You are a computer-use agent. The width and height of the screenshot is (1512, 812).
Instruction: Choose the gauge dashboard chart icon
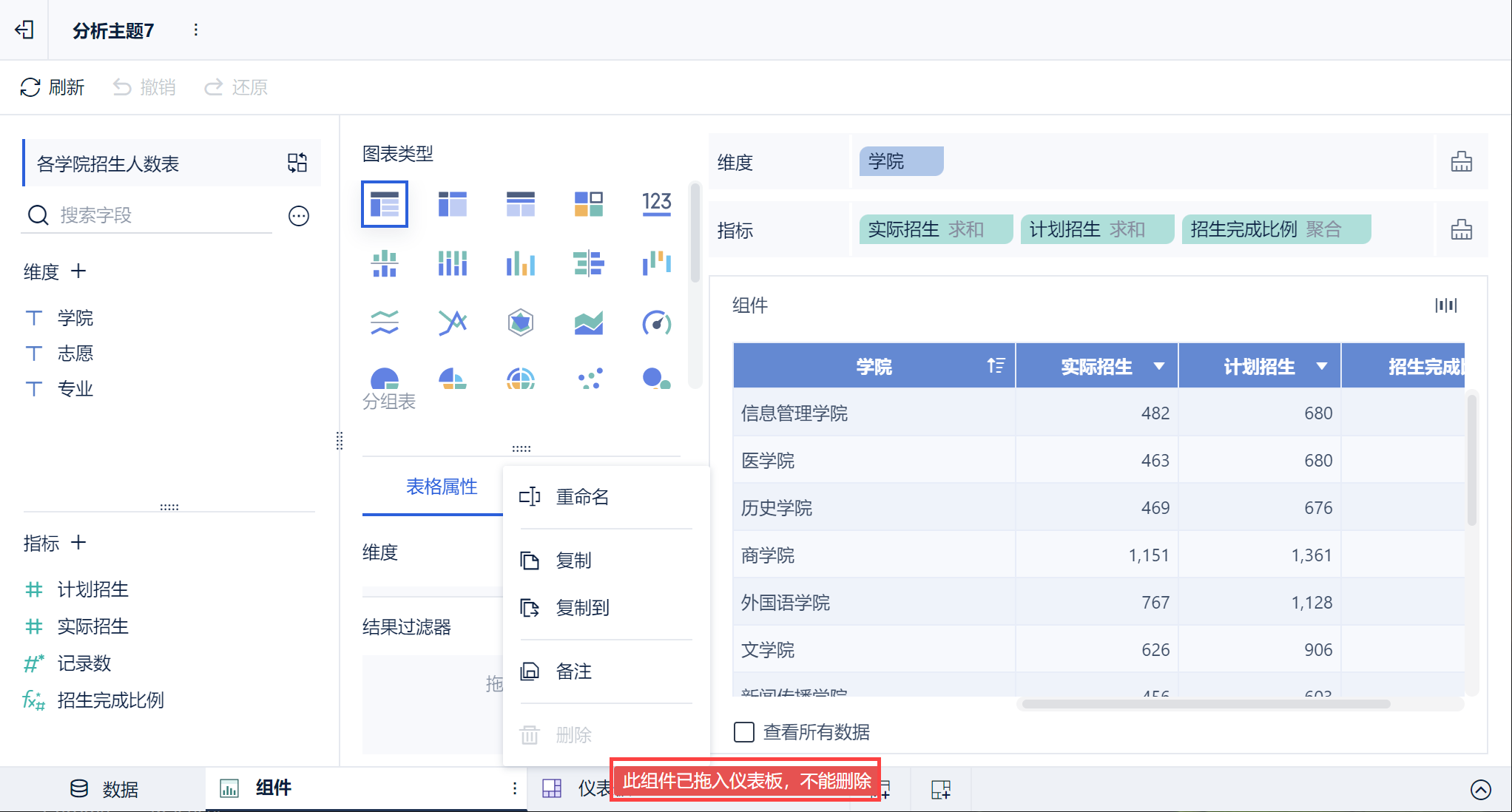pos(656,323)
